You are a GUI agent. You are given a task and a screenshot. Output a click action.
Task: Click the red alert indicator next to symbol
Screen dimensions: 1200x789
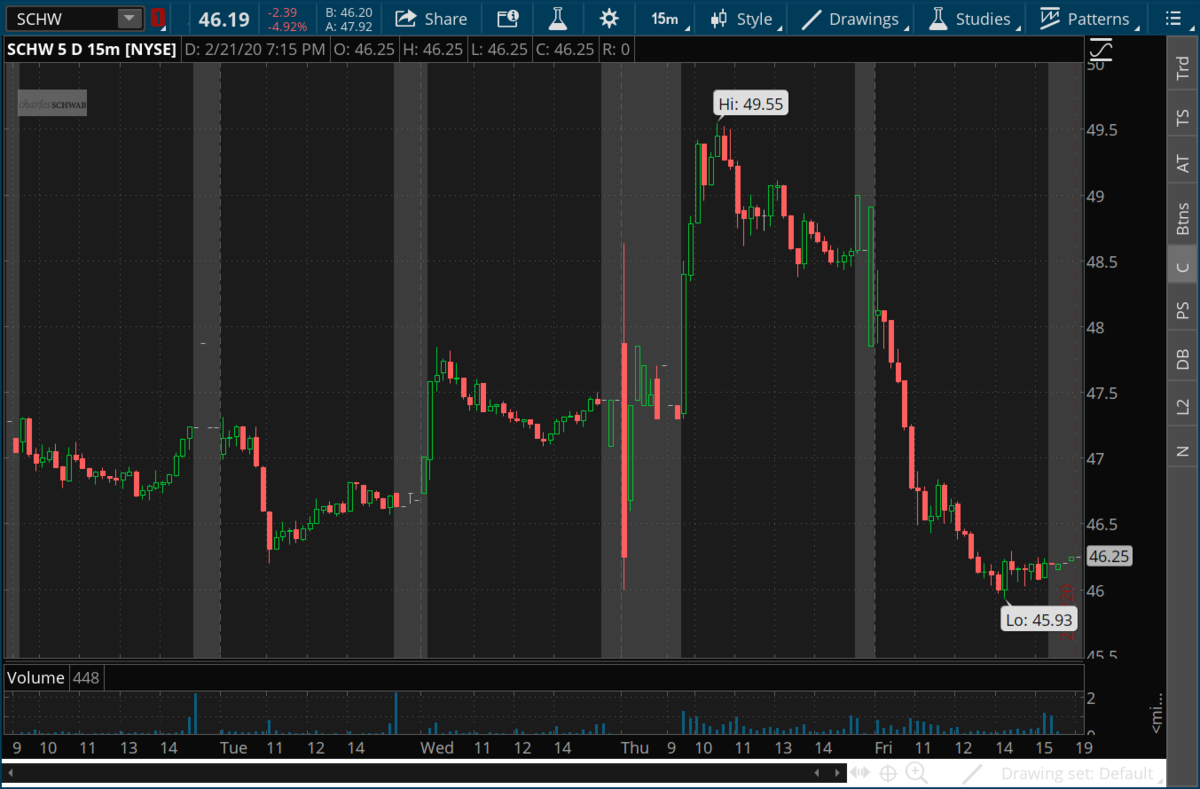pyautogui.click(x=159, y=18)
